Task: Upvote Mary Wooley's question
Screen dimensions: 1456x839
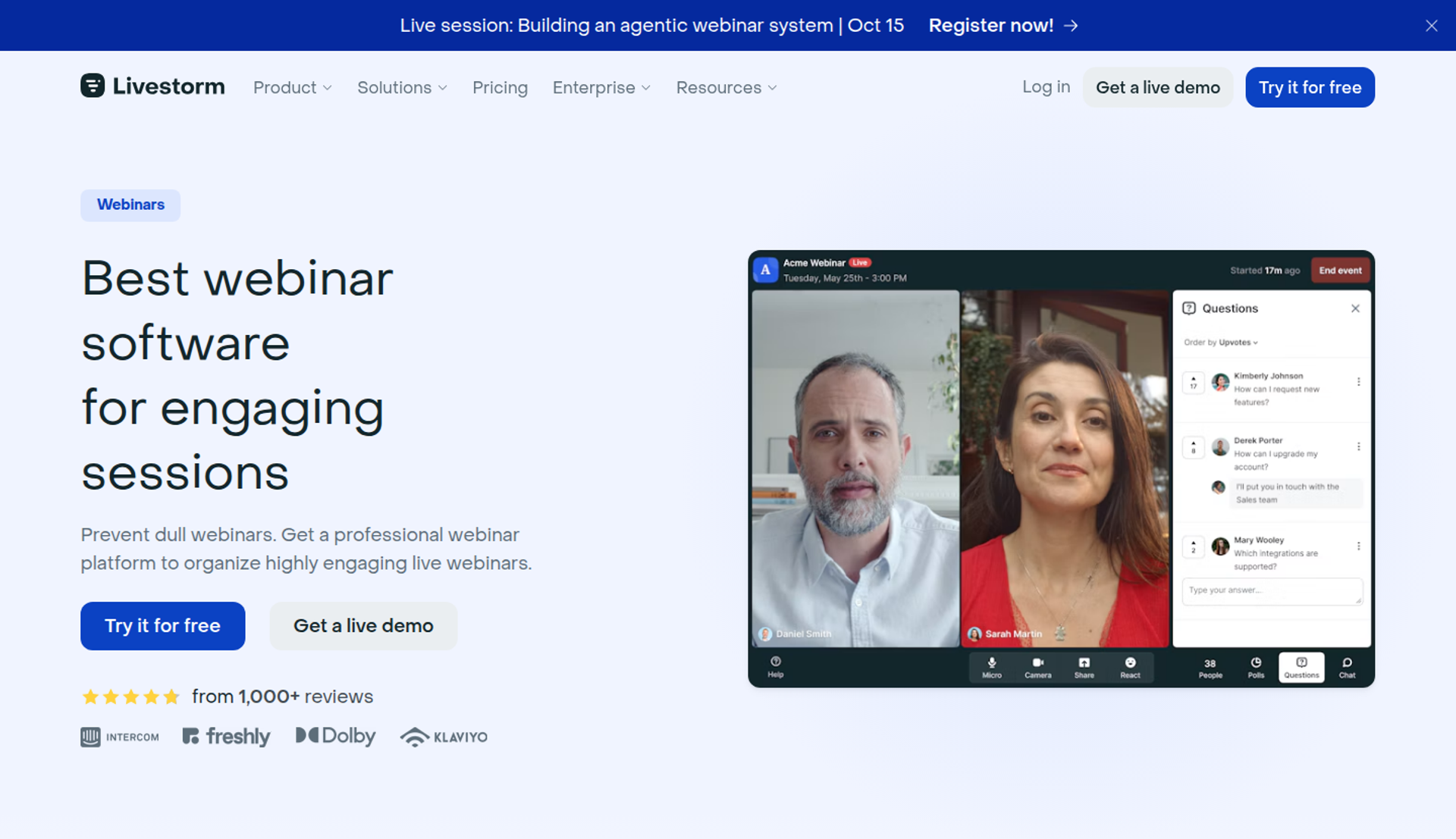Action: 1193,546
